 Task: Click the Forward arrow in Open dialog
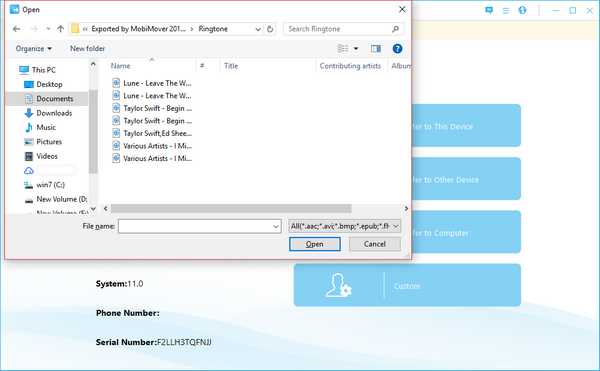(34, 29)
